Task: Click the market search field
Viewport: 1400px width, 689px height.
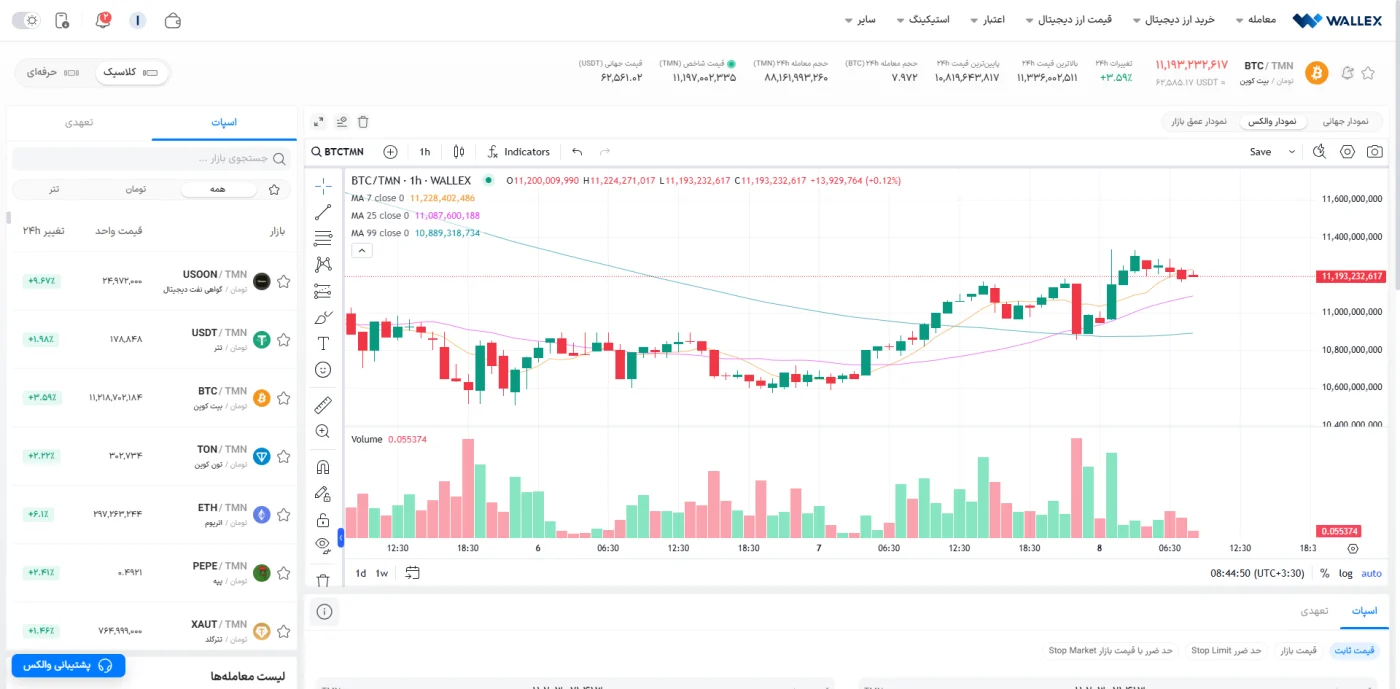Action: coord(151,159)
